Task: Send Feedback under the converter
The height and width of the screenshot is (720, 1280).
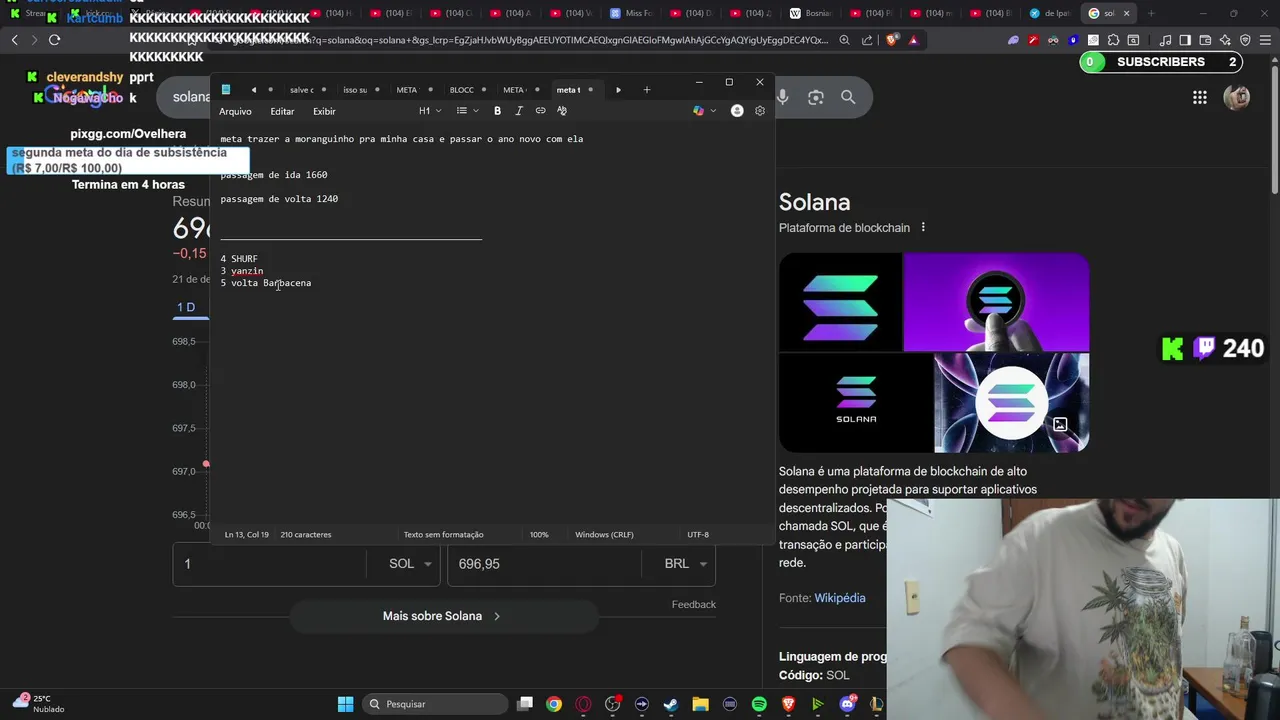Action: point(694,604)
